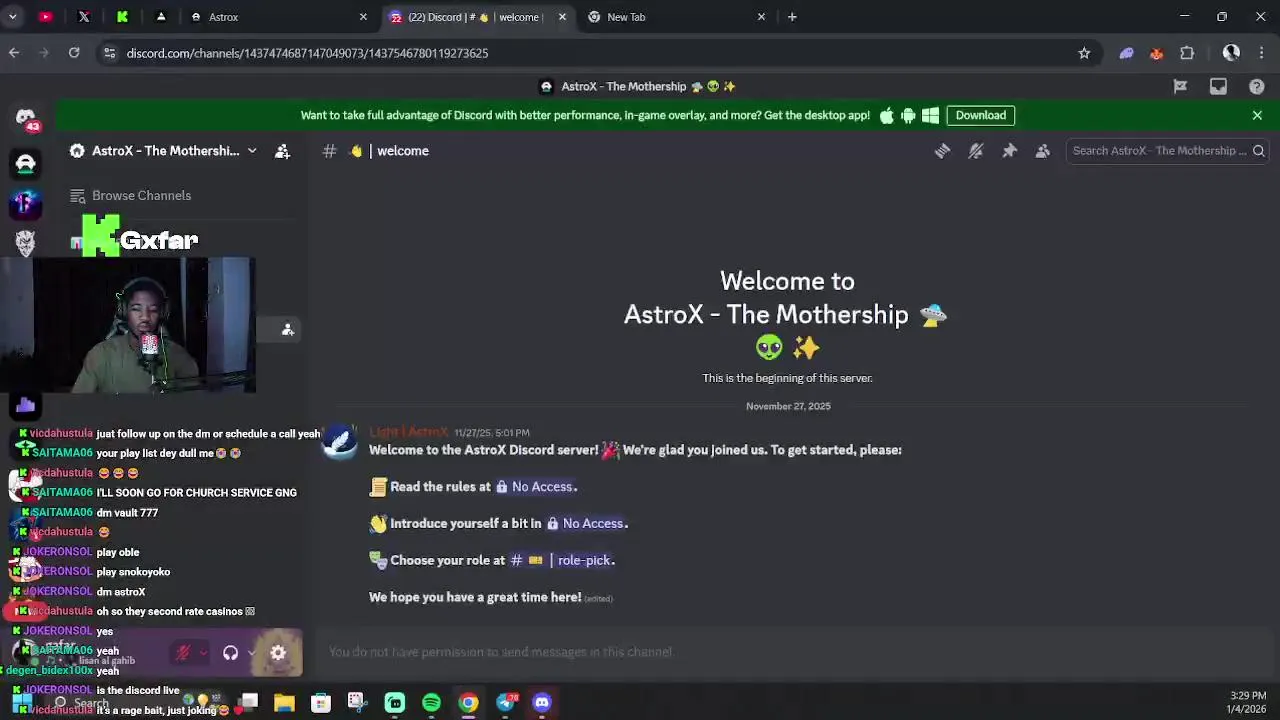Expand microphone input options arrow
The image size is (1280, 720).
203,653
